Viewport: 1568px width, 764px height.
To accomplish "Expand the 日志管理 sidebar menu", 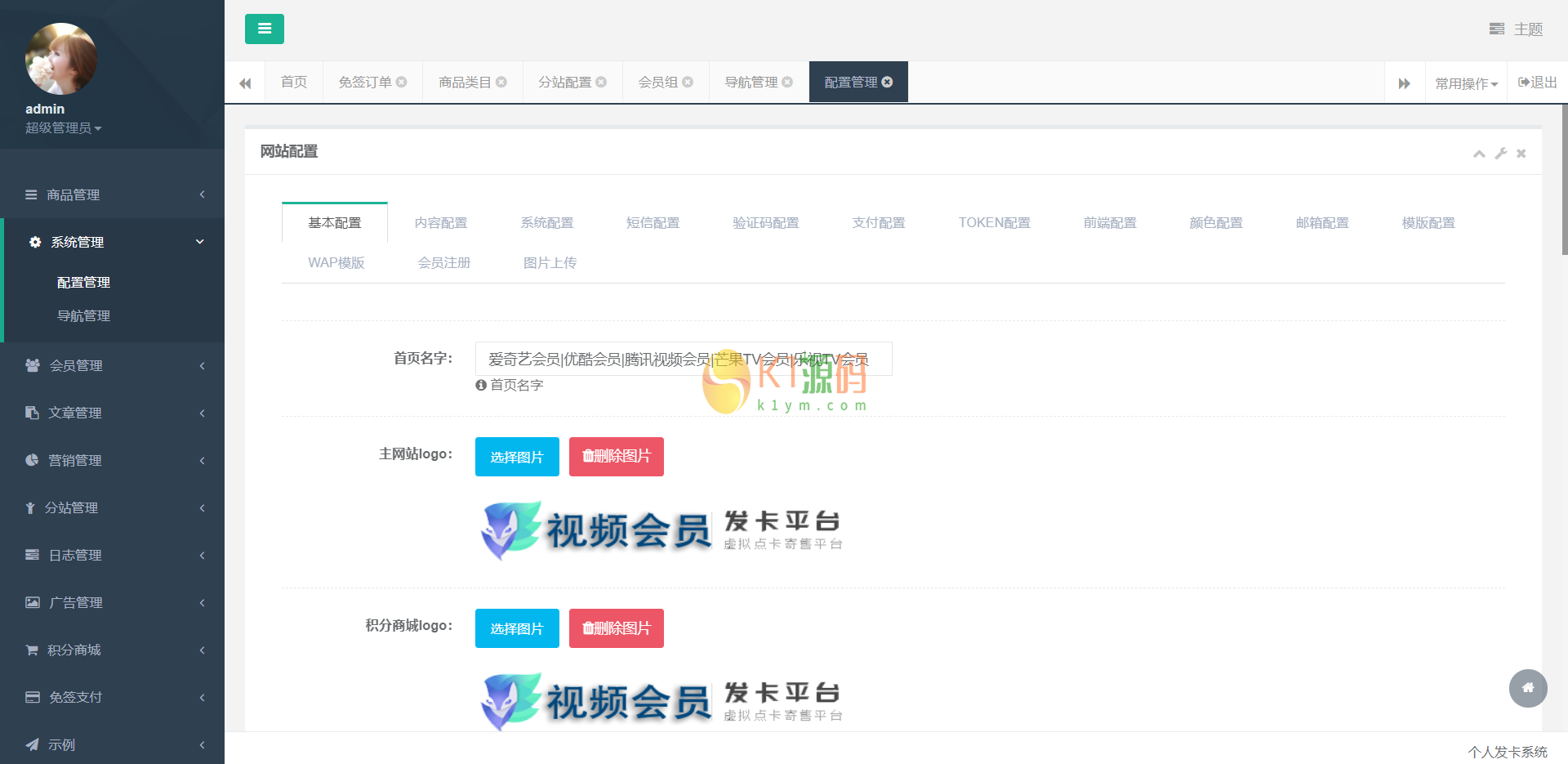I will (x=113, y=555).
